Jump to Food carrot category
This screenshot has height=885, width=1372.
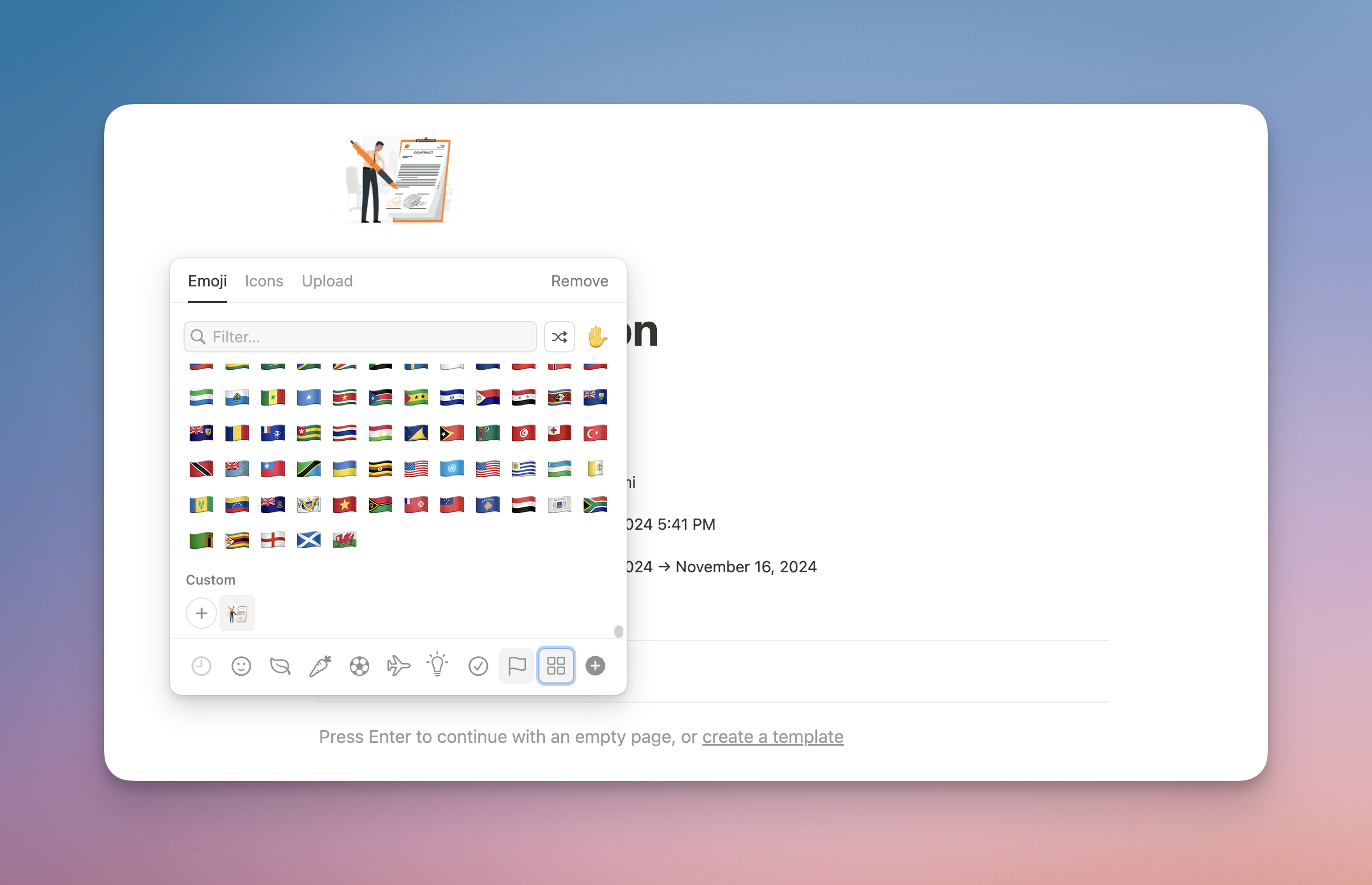pos(320,666)
